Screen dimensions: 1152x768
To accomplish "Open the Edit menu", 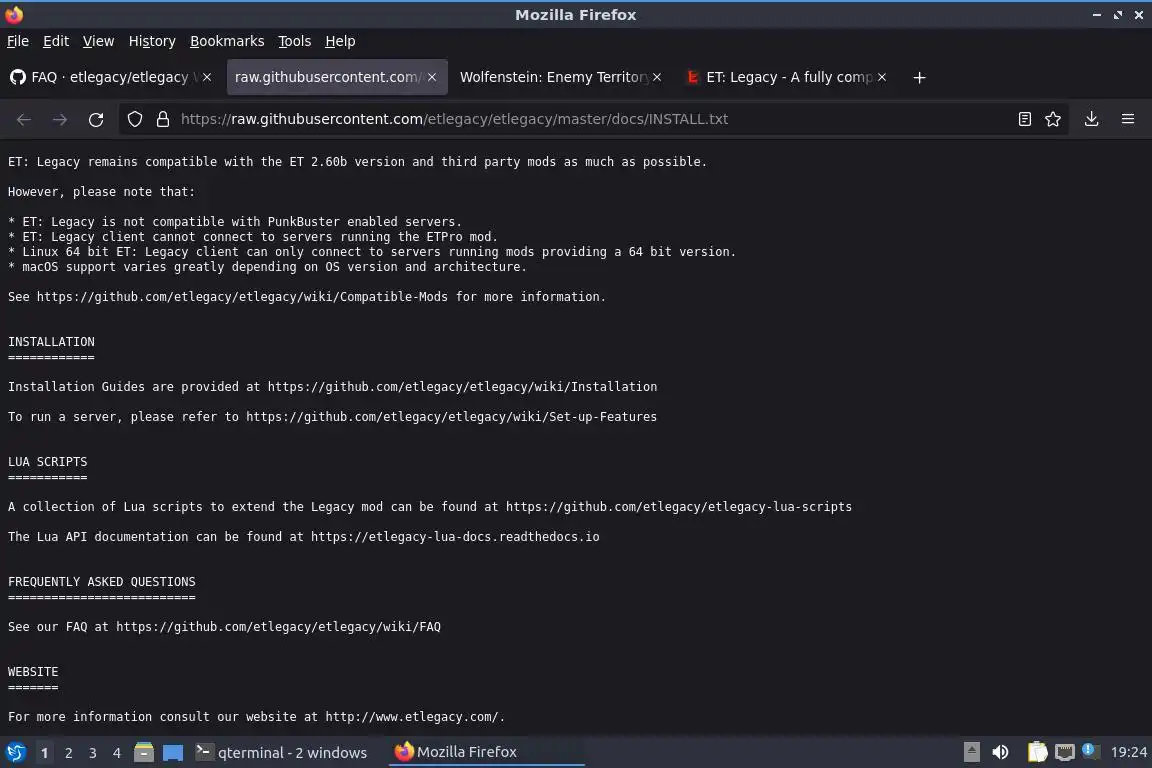I will [56, 41].
